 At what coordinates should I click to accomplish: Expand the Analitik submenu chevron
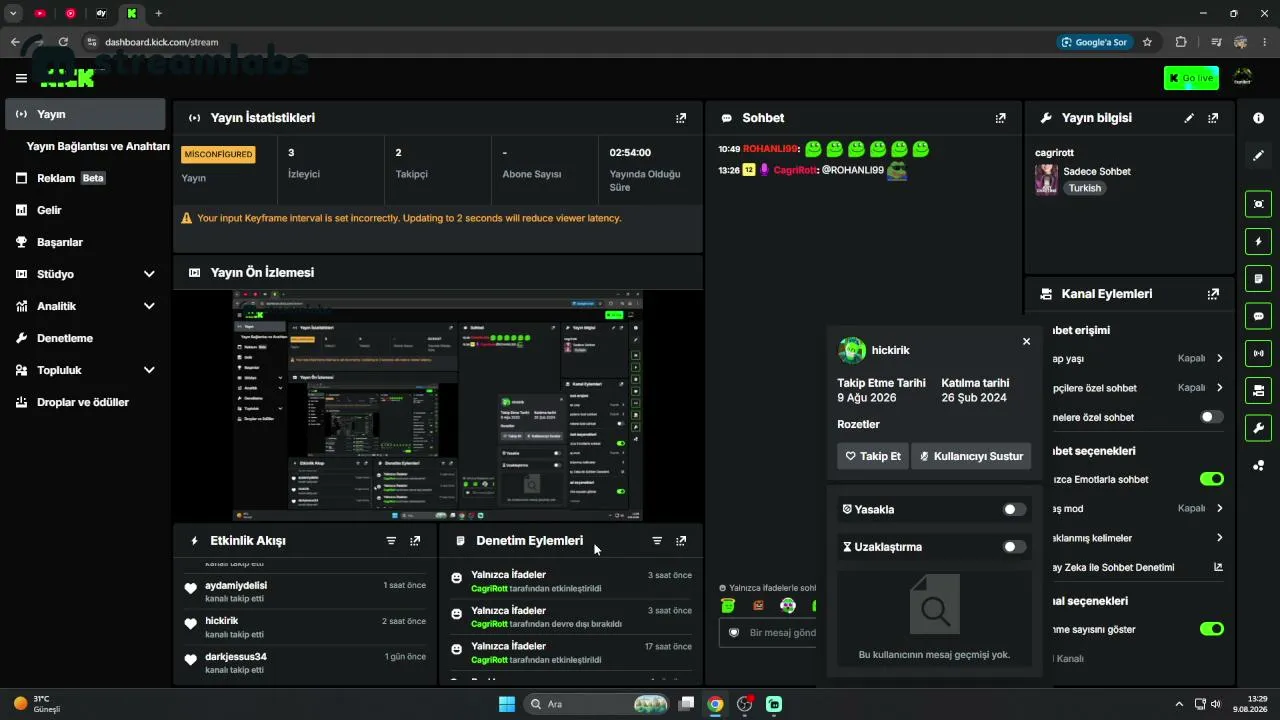tap(149, 306)
